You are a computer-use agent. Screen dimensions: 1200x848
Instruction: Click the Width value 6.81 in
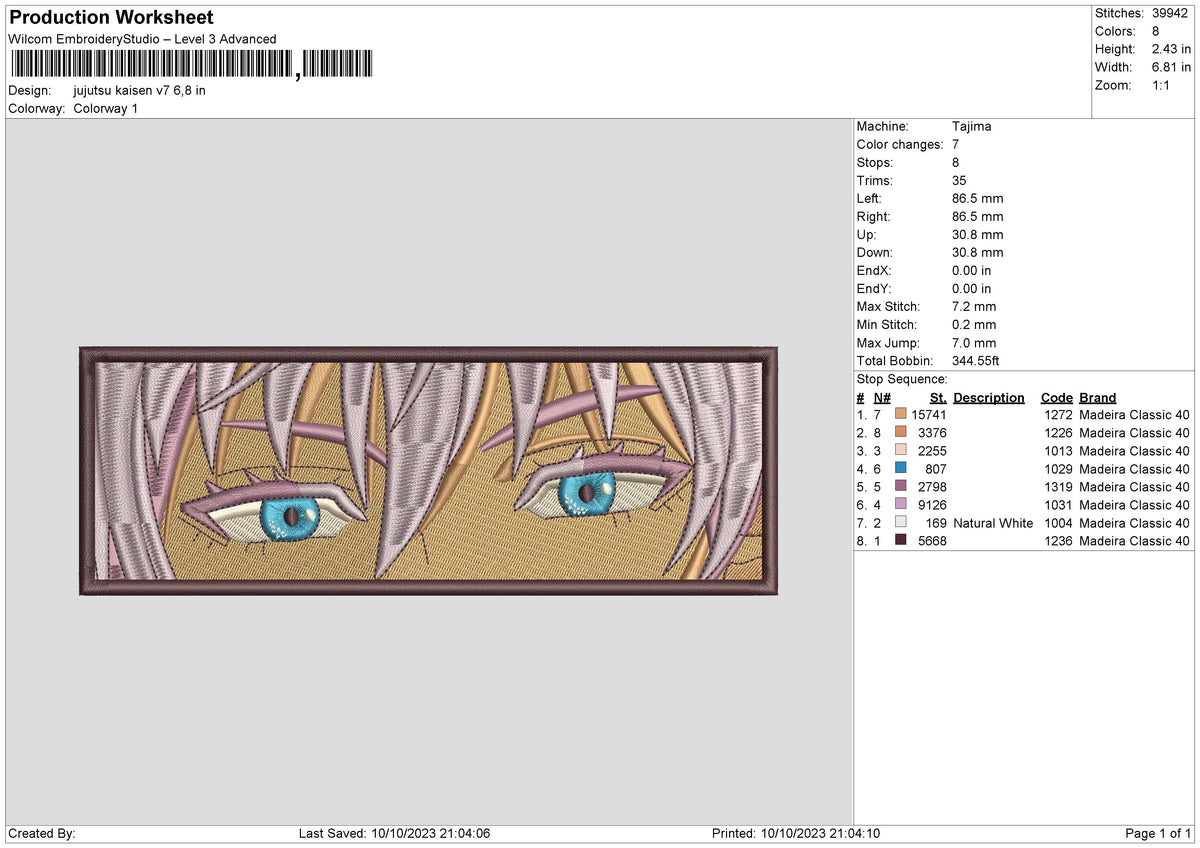point(1172,67)
